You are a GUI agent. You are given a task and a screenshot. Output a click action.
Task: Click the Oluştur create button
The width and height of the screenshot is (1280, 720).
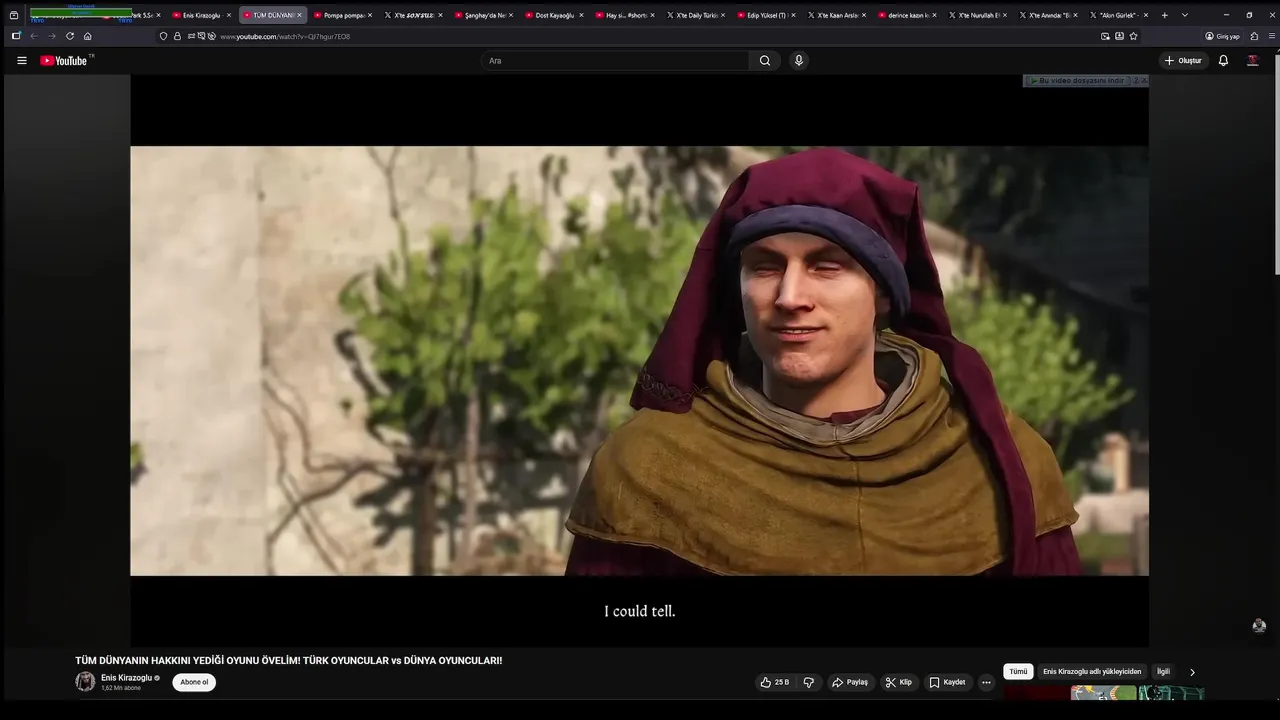point(1183,61)
